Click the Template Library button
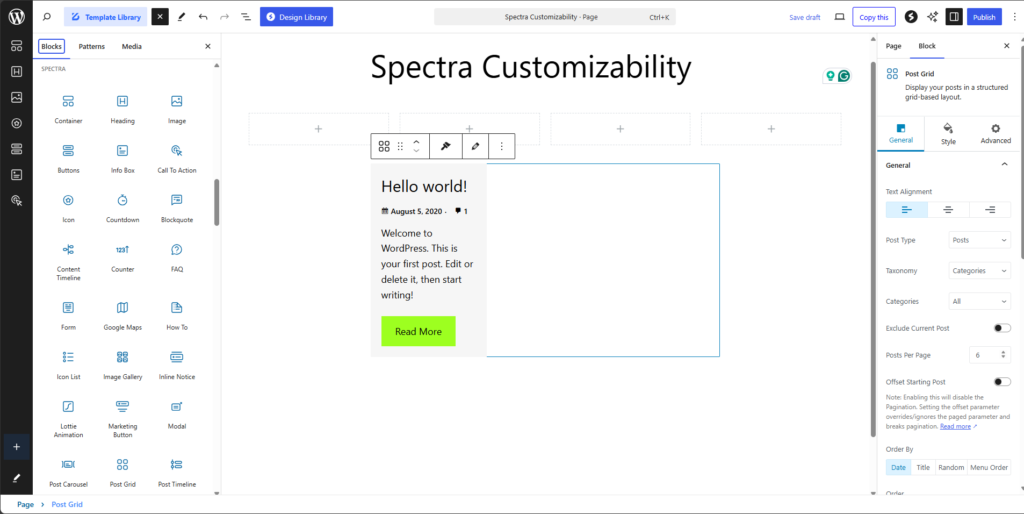The image size is (1024, 514). pyautogui.click(x=105, y=17)
